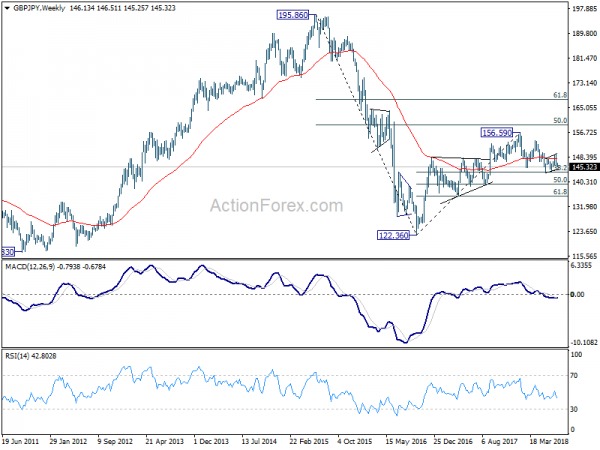Select the upper 61.8 Fibonacci level label

560,95
